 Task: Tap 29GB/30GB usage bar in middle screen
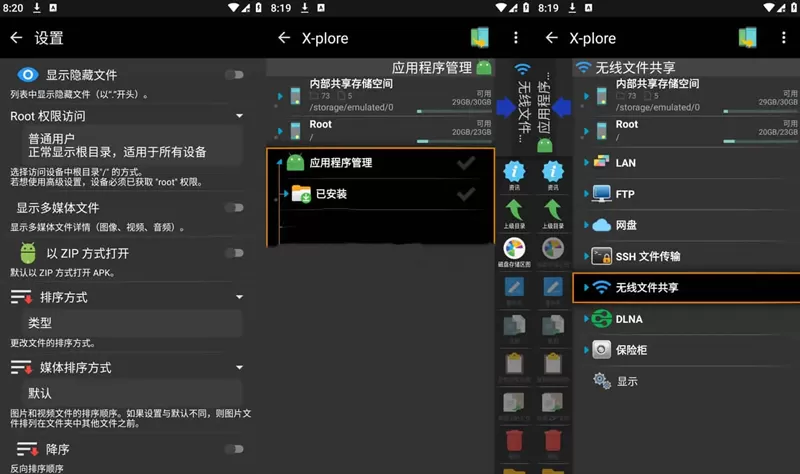tap(454, 111)
